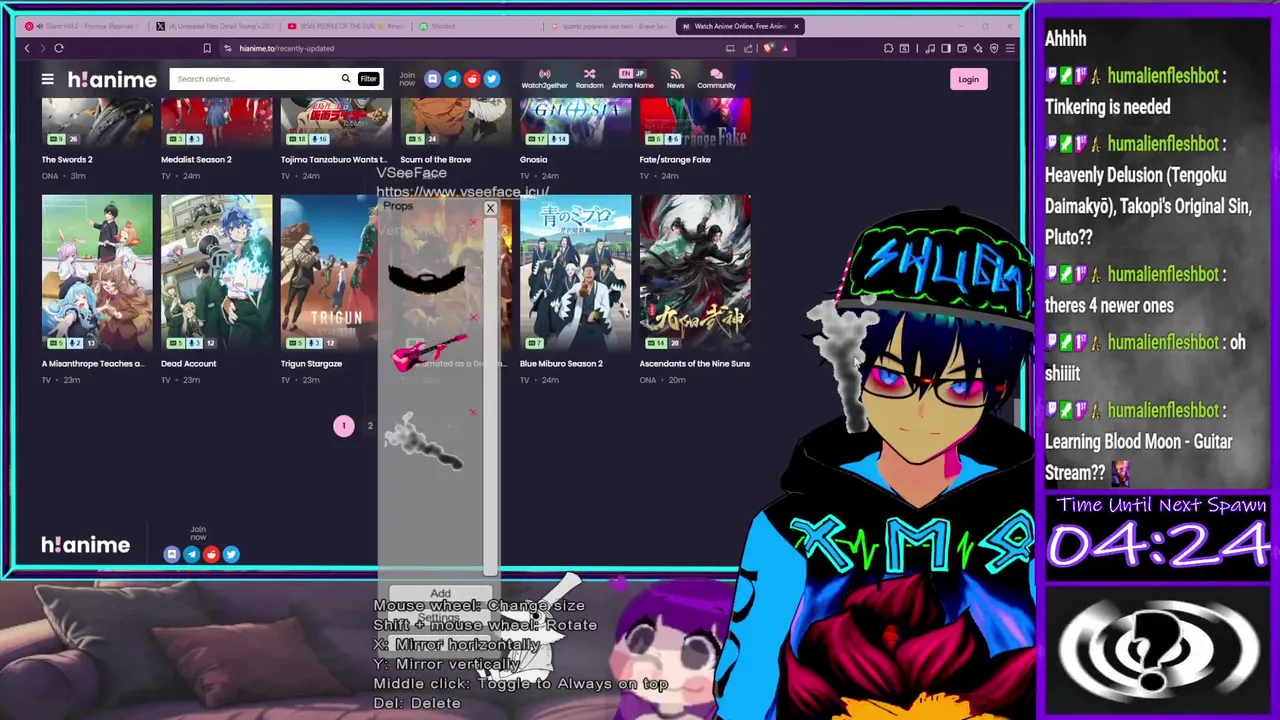This screenshot has height=720, width=1280.
Task: Select the smoke prop in Props list
Action: [424, 443]
